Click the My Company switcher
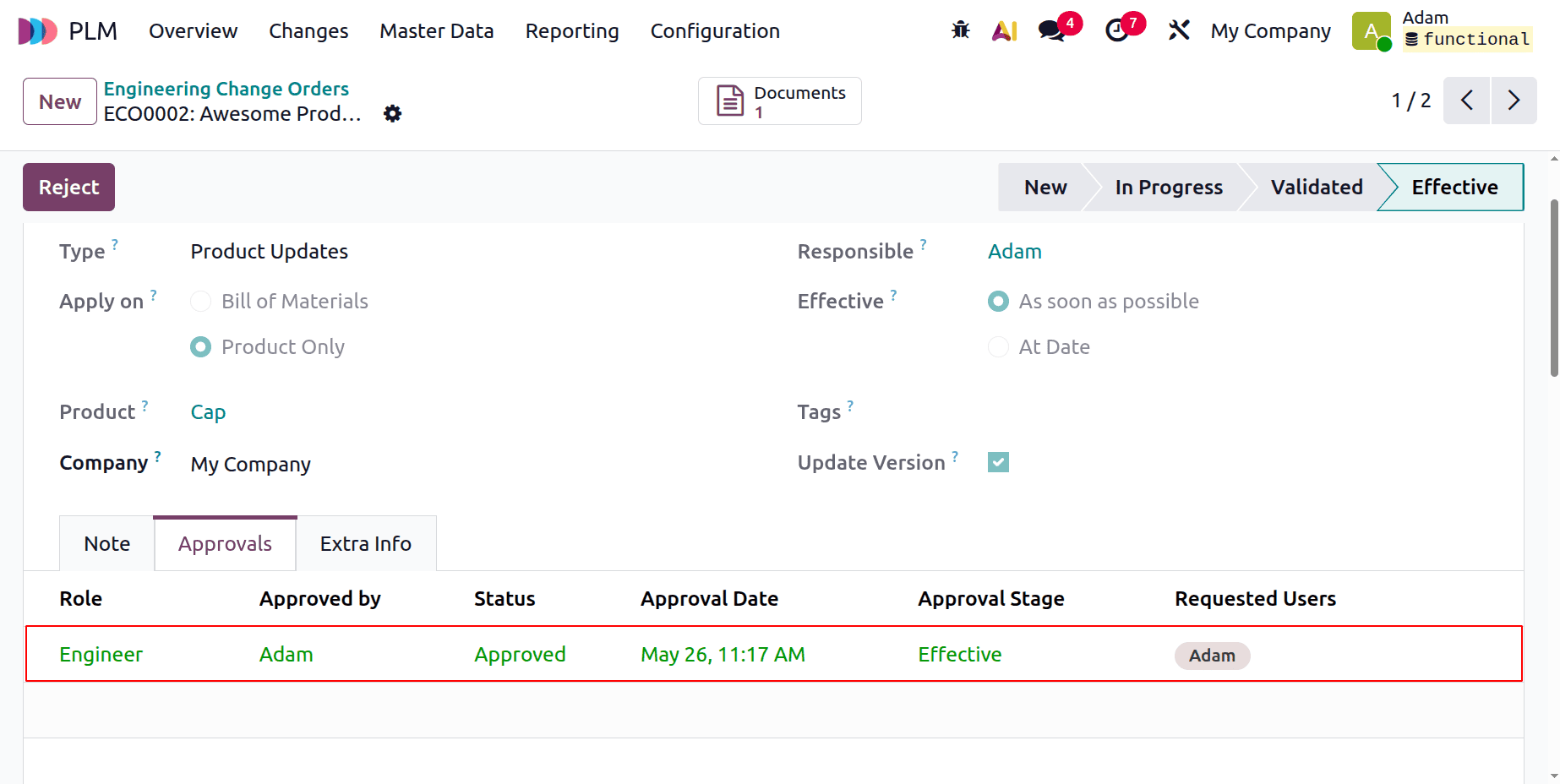Image resolution: width=1560 pixels, height=784 pixels. (1270, 31)
